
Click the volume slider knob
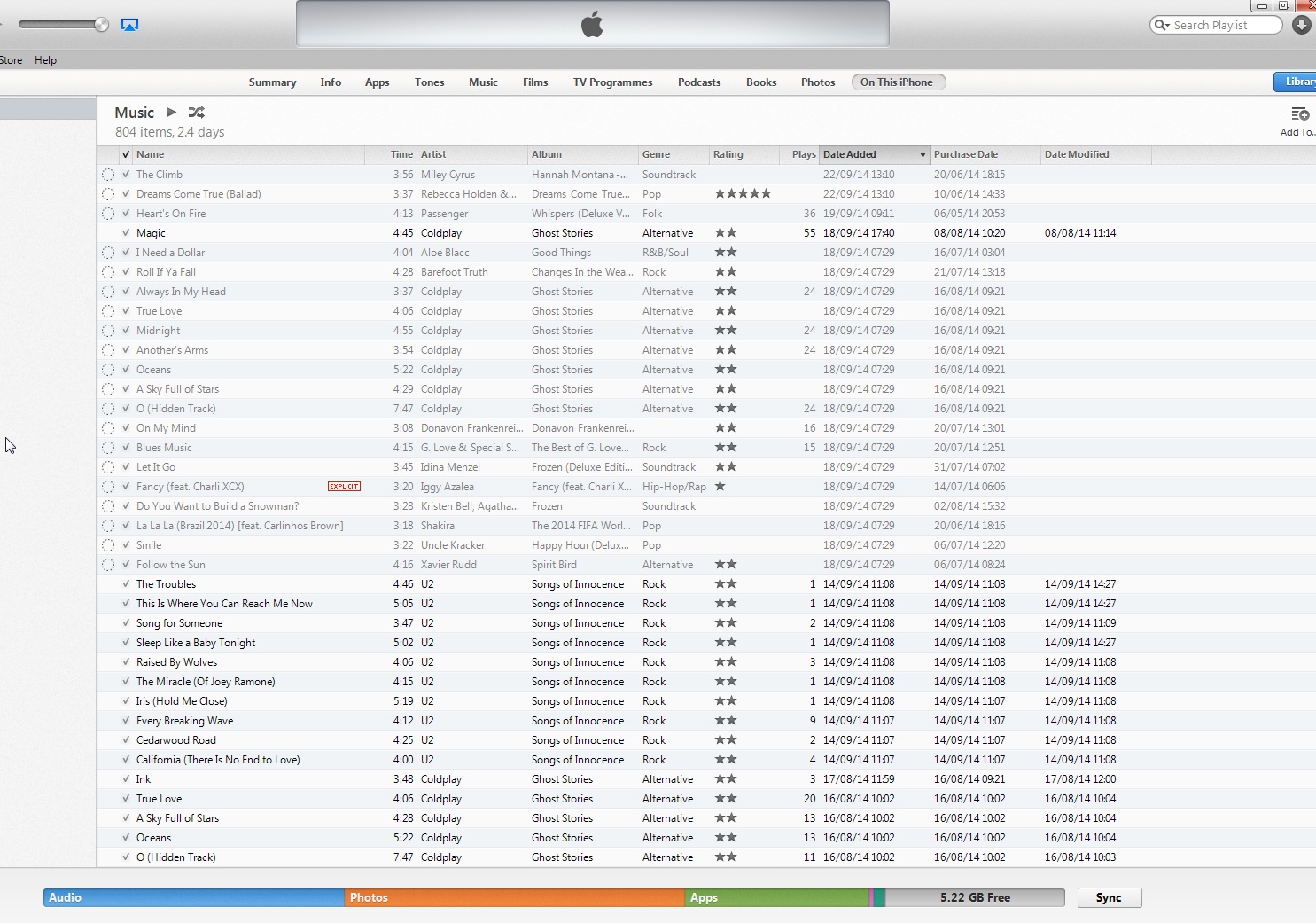point(102,25)
